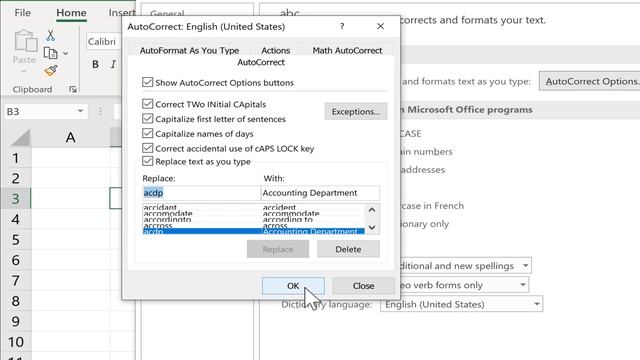Toggle Capitalize names of days checkbox
640x360 pixels.
coord(147,133)
